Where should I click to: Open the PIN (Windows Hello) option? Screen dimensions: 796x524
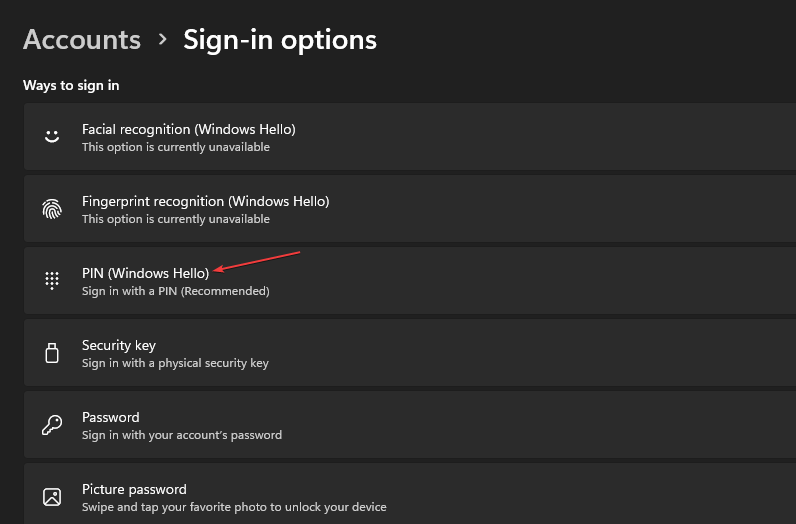coord(145,273)
